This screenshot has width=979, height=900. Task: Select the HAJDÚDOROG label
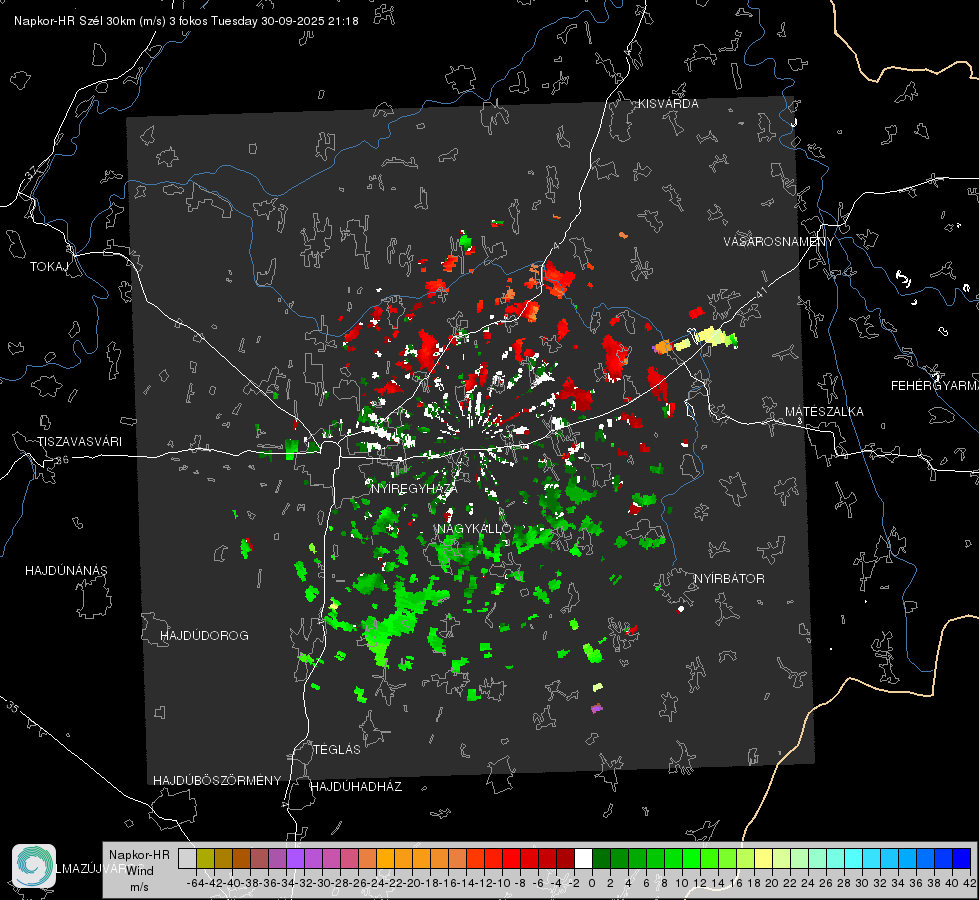tap(204, 635)
